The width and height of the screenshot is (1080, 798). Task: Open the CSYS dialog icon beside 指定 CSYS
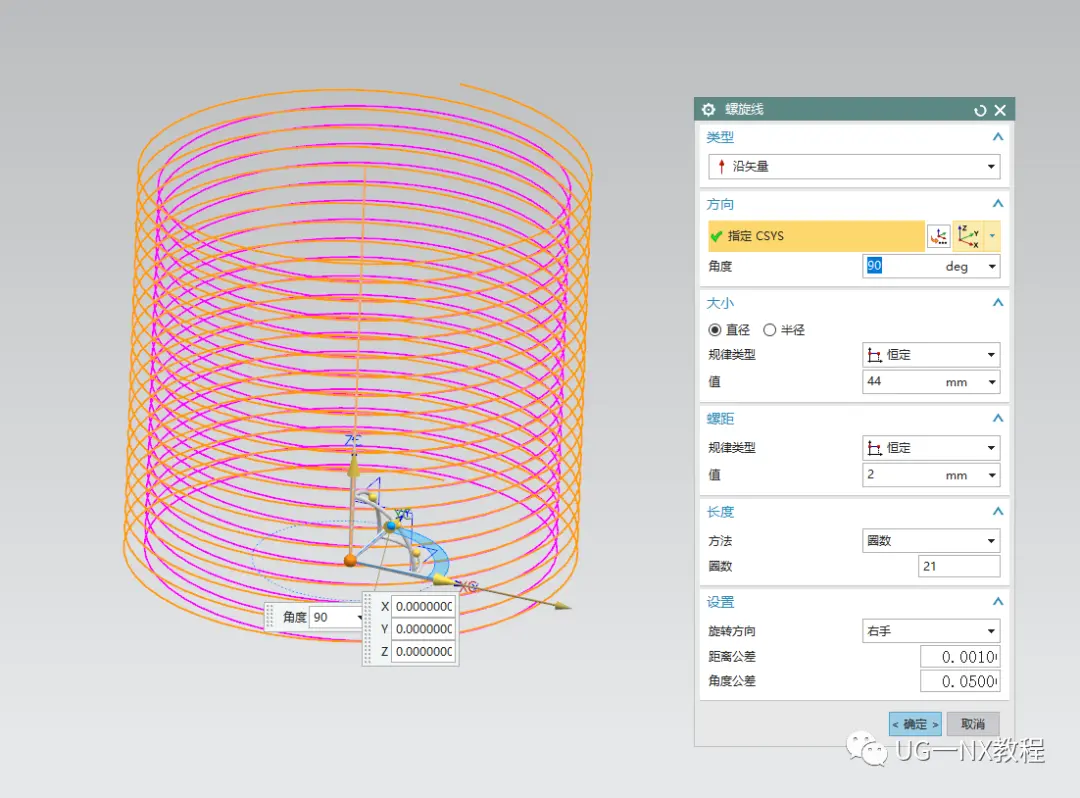938,236
